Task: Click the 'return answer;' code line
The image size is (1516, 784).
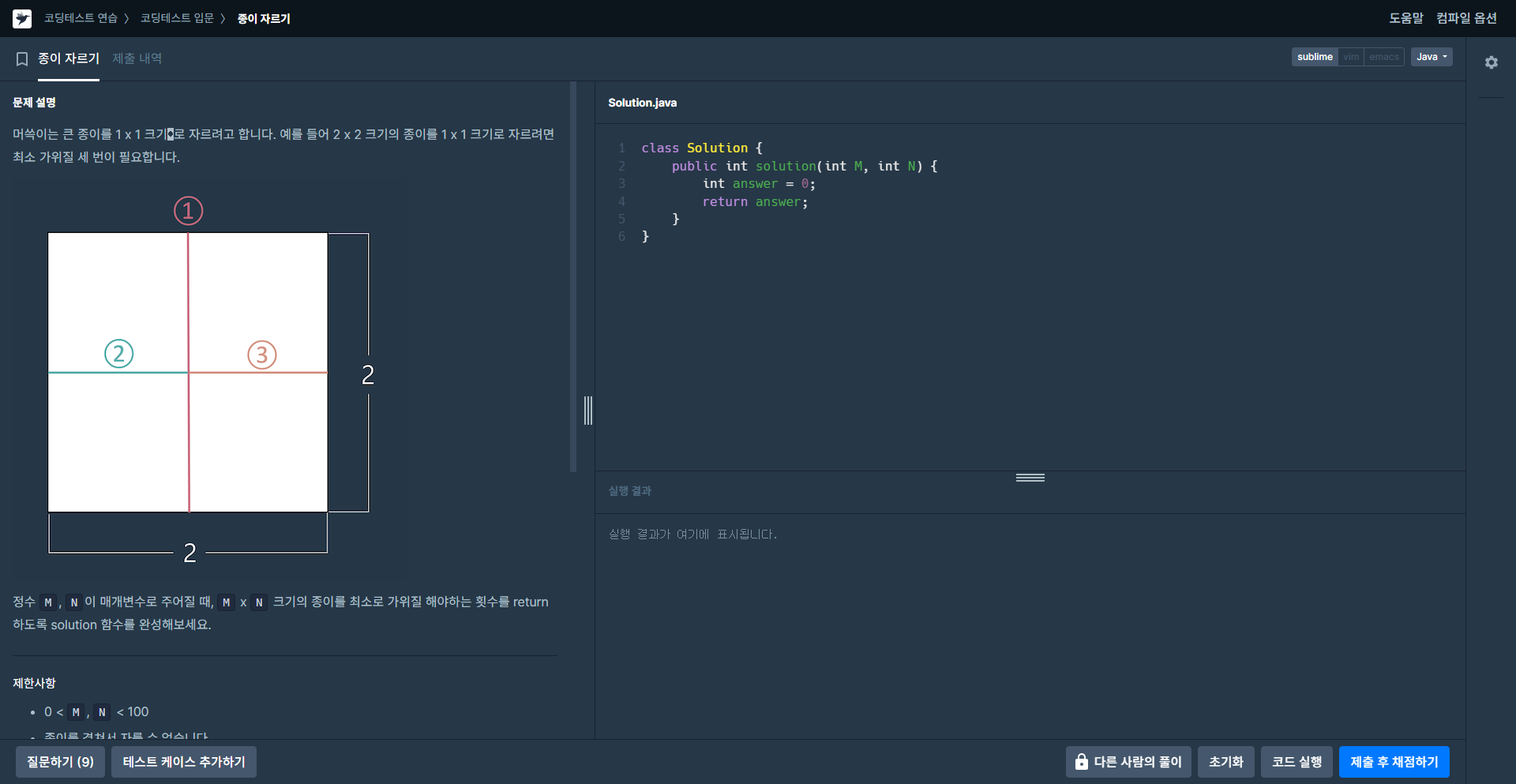Action: [756, 202]
